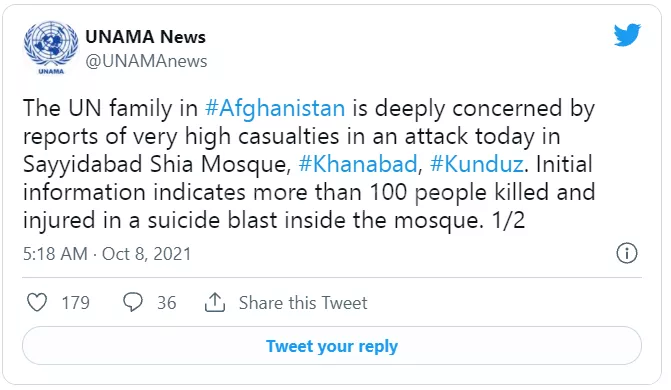This screenshot has width=671, height=390.
Task: Open the @UNAMAnews handle
Action: 146,61
